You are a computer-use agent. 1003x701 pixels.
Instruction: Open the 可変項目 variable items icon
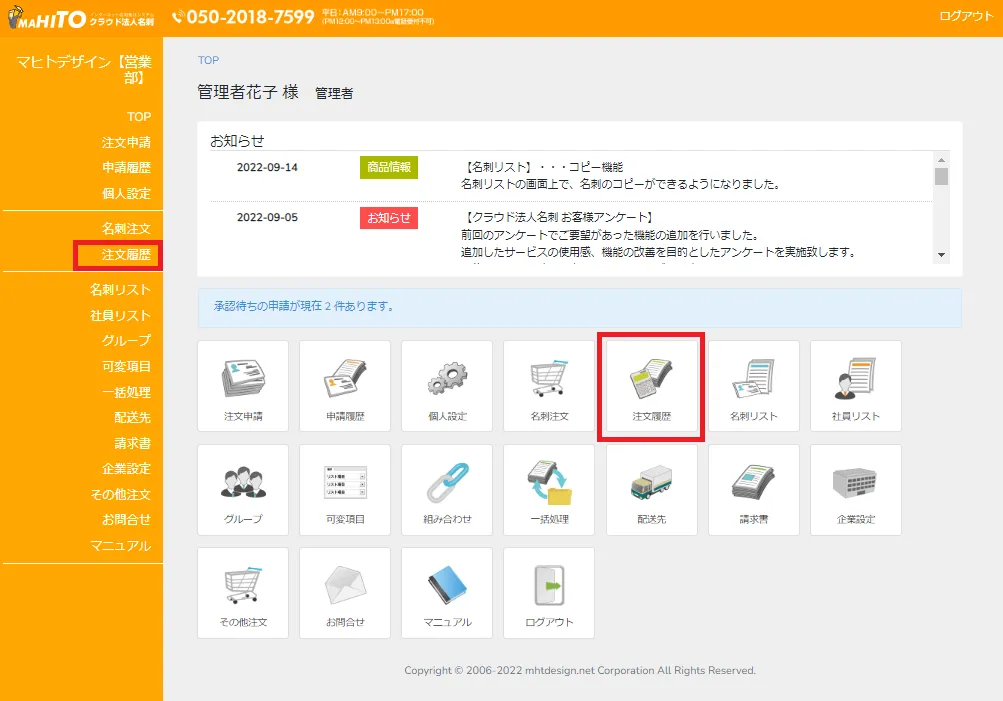[x=344, y=489]
